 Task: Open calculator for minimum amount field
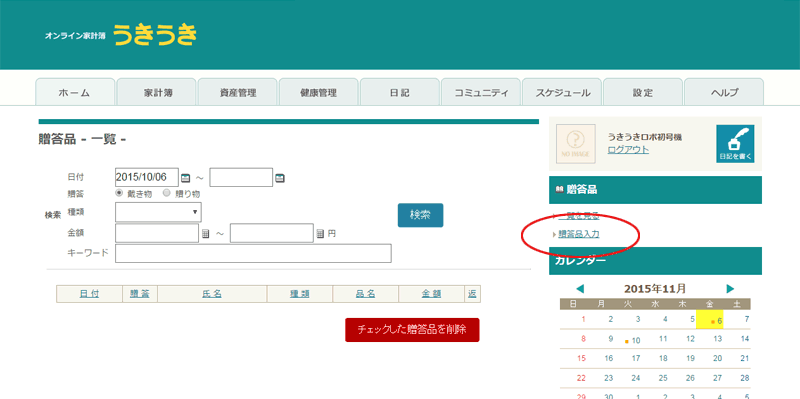[x=206, y=234]
